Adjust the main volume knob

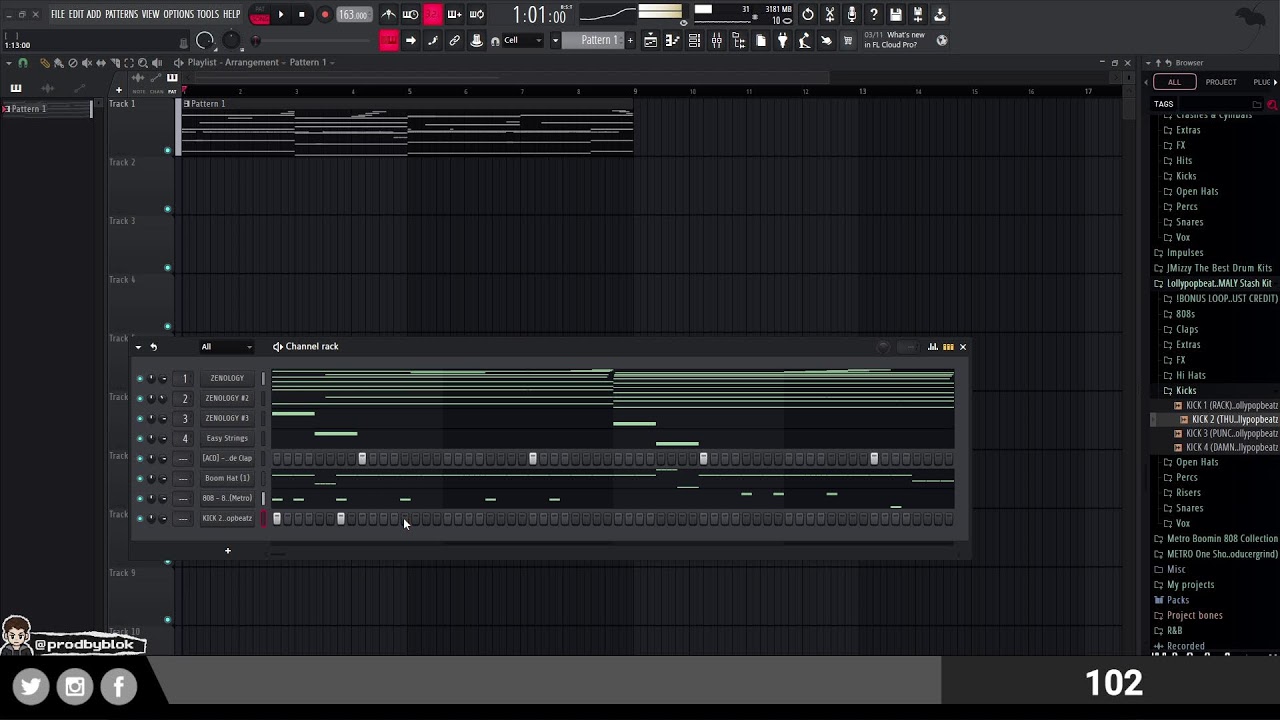pyautogui.click(x=205, y=40)
